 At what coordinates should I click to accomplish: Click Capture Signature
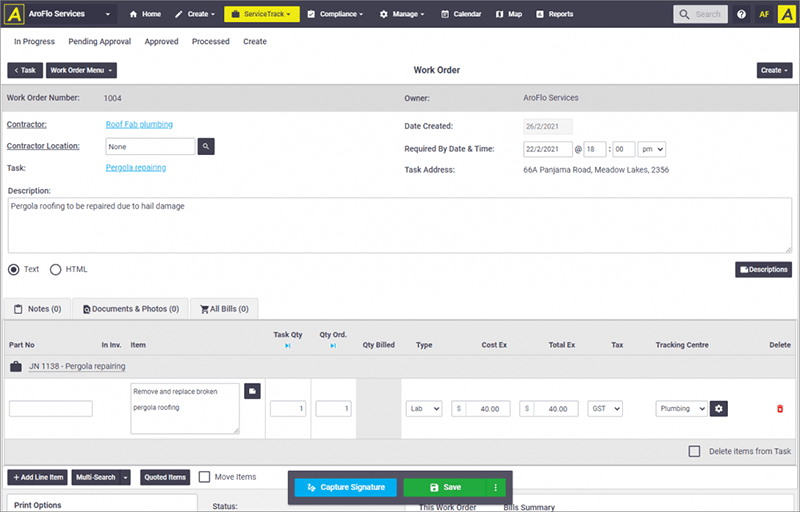pos(346,488)
